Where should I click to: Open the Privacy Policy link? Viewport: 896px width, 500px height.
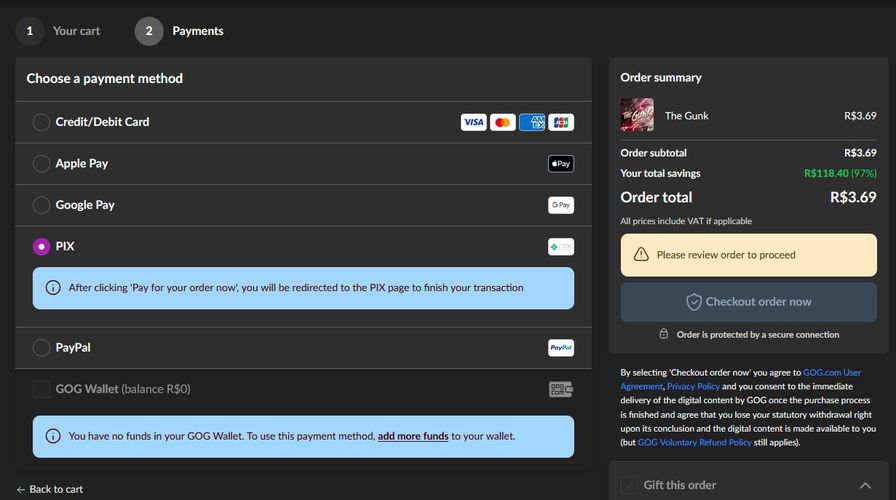[x=693, y=386]
